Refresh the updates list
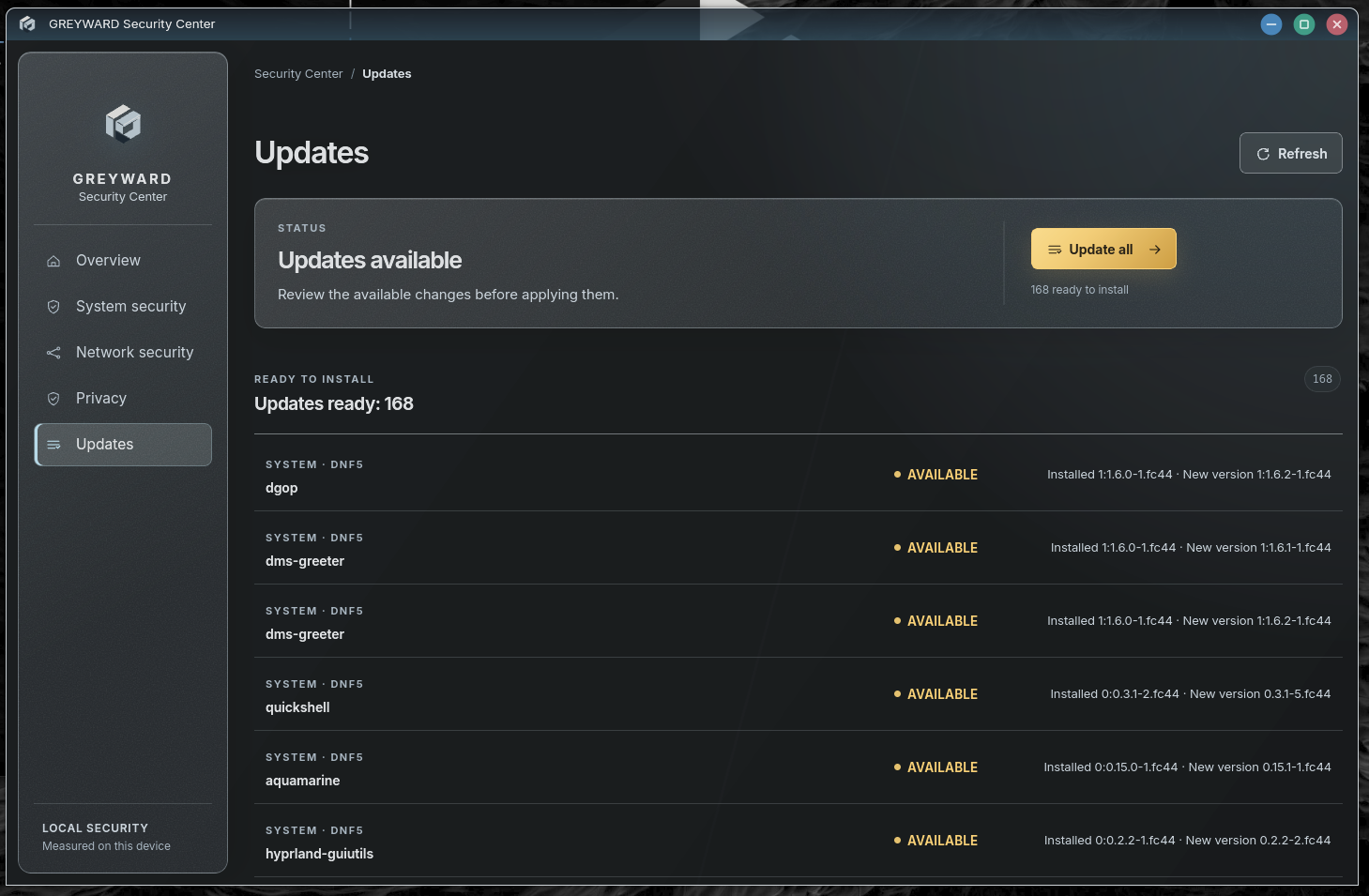This screenshot has height=896, width=1369. click(x=1290, y=154)
